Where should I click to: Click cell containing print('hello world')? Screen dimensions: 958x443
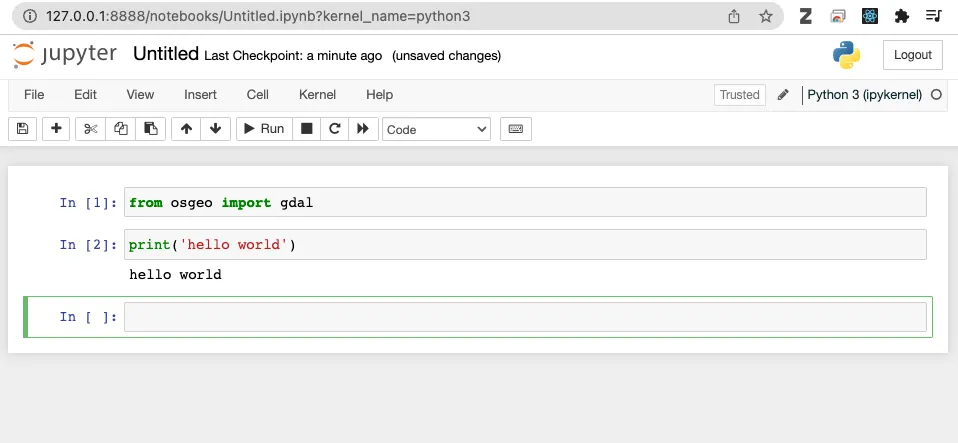click(525, 244)
